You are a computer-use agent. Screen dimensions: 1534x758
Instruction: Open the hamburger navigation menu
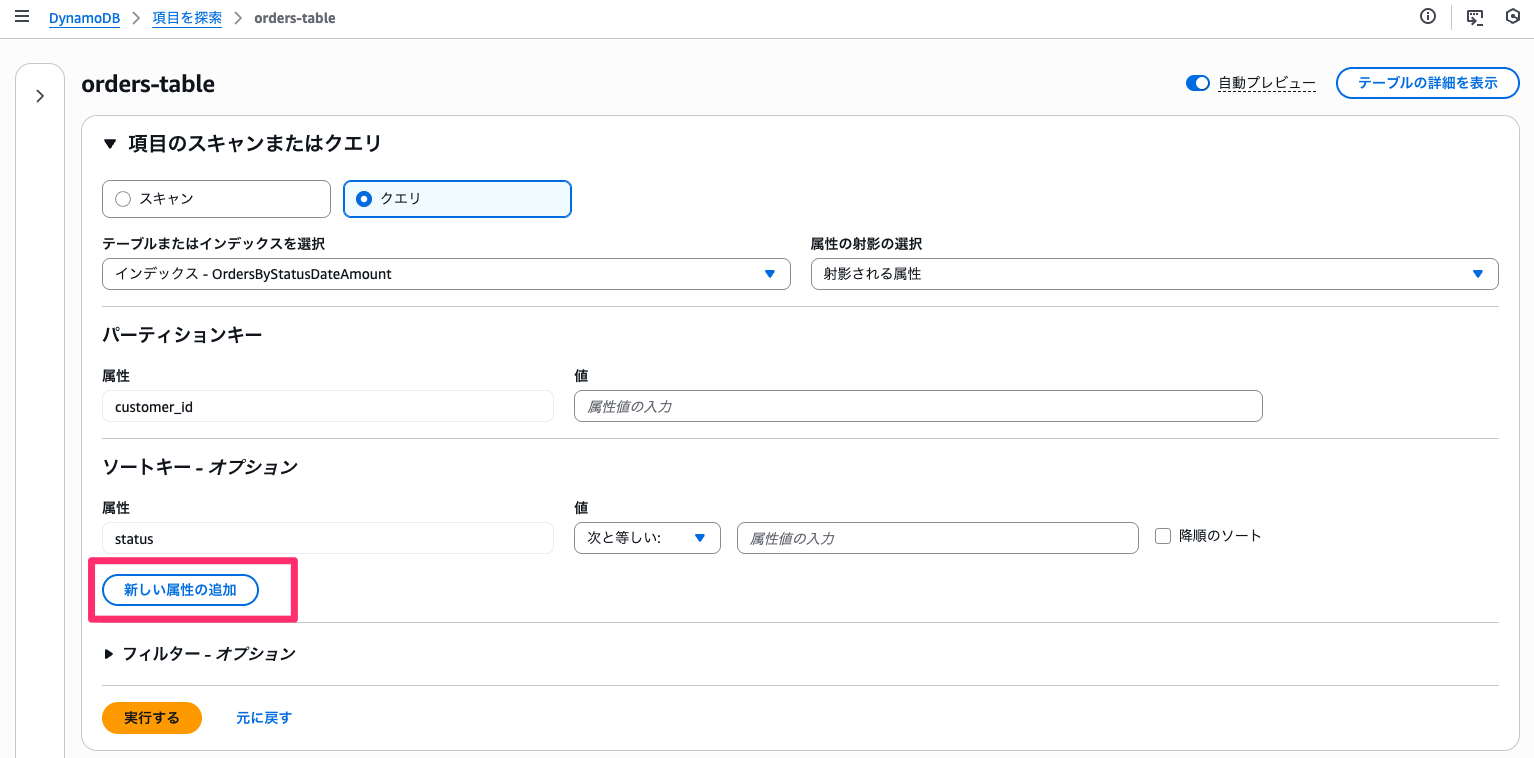pyautogui.click(x=22, y=17)
